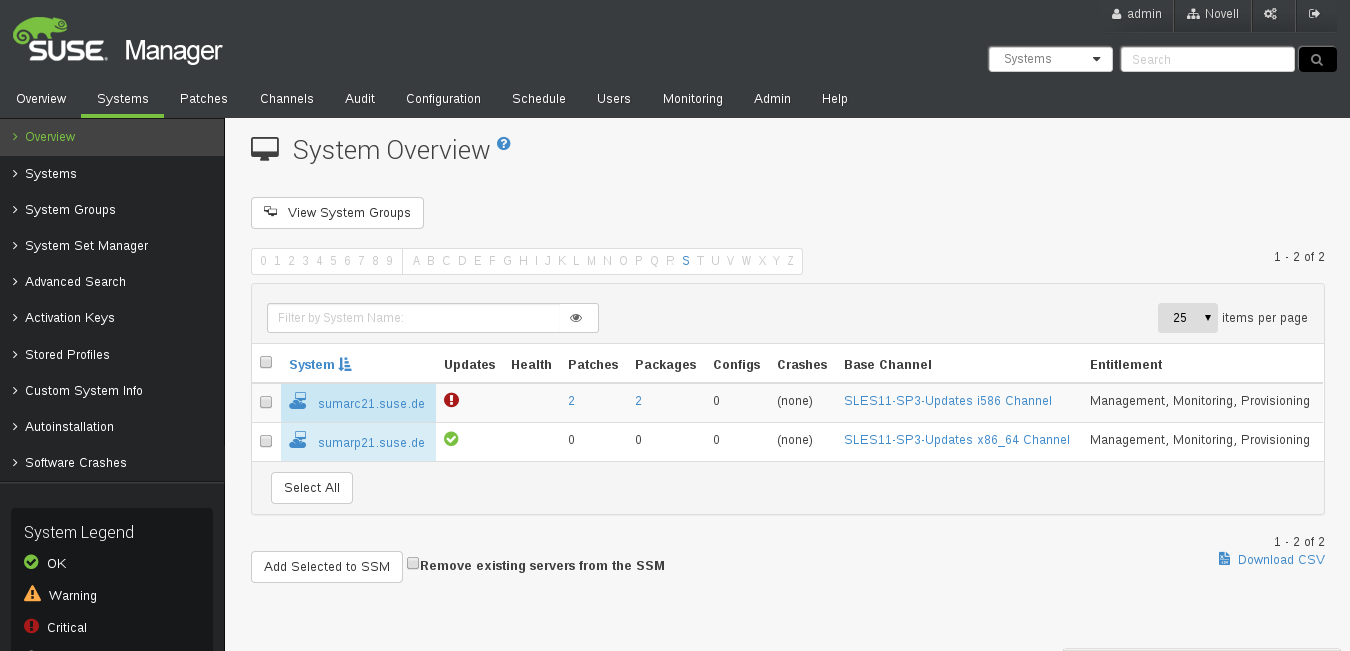
Task: Click the SUSE Manager logo
Action: coord(117,42)
